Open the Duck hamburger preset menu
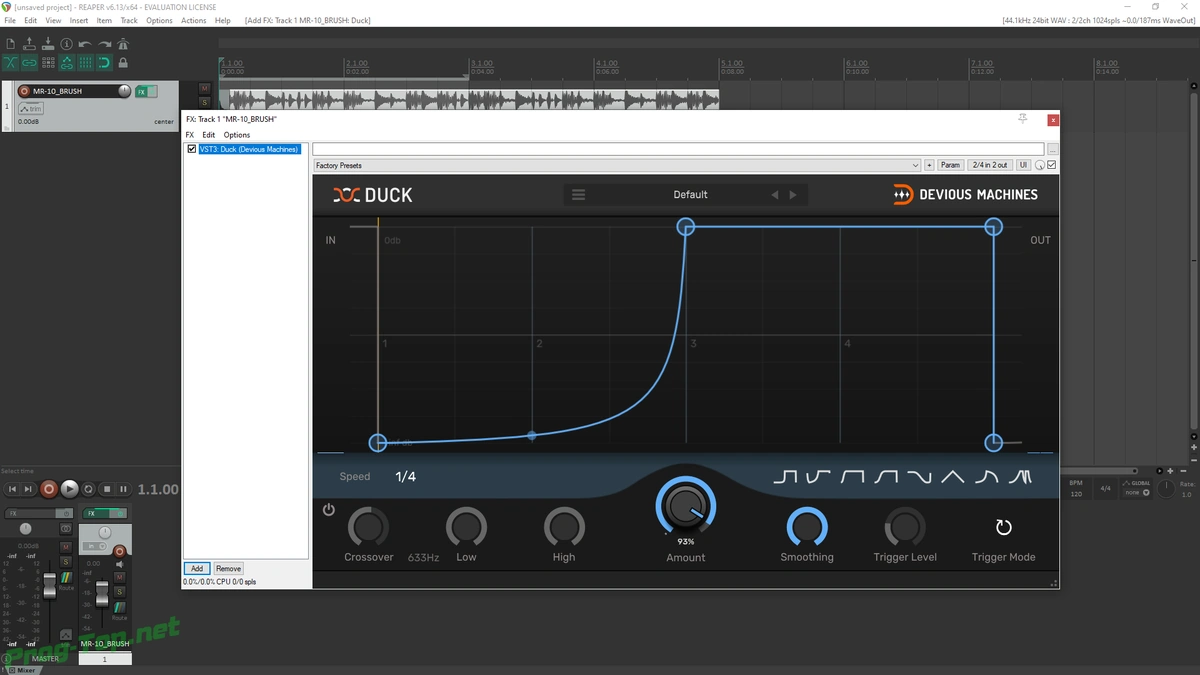 578,195
